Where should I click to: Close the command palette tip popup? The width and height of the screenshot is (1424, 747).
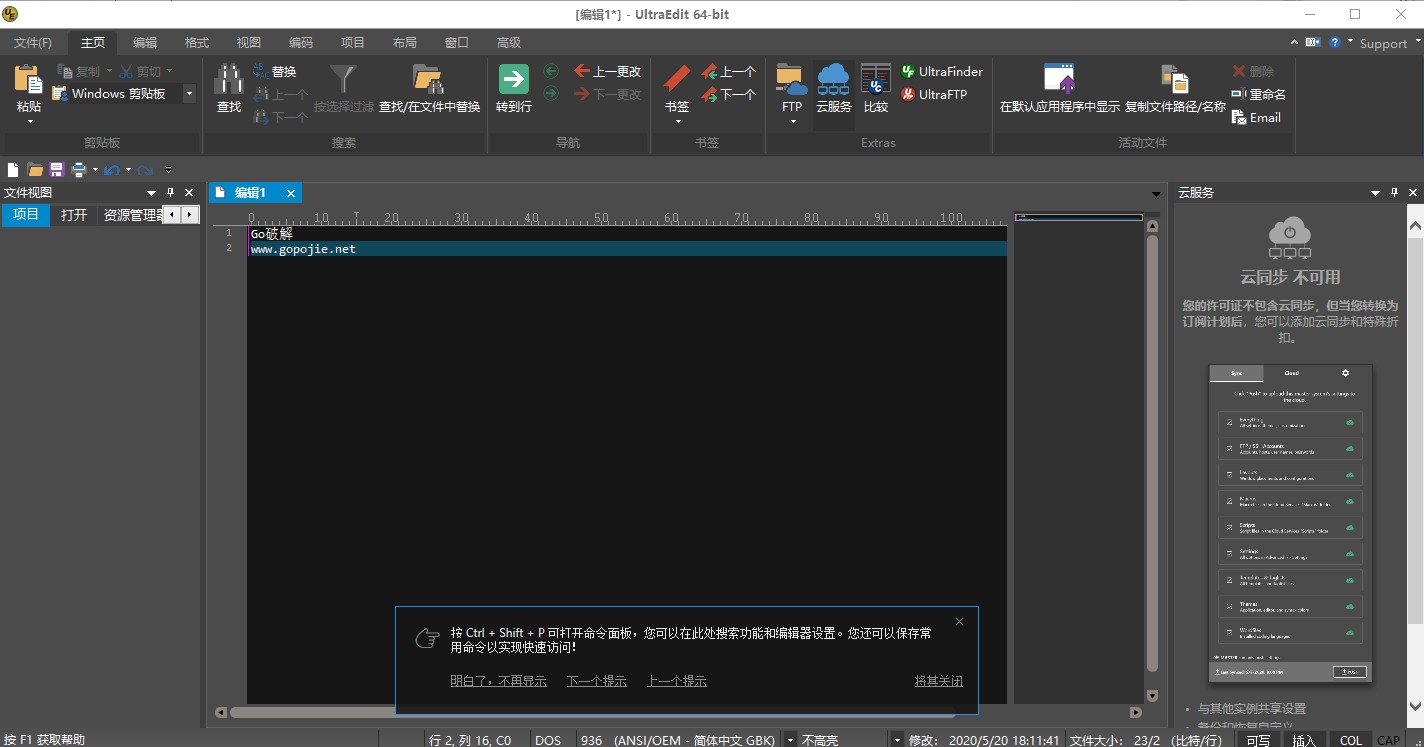pyautogui.click(x=960, y=622)
